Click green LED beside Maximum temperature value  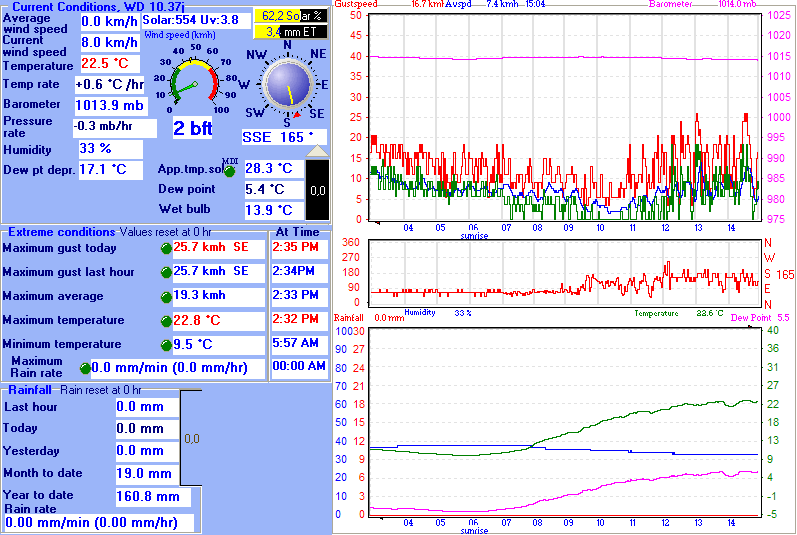[x=166, y=321]
